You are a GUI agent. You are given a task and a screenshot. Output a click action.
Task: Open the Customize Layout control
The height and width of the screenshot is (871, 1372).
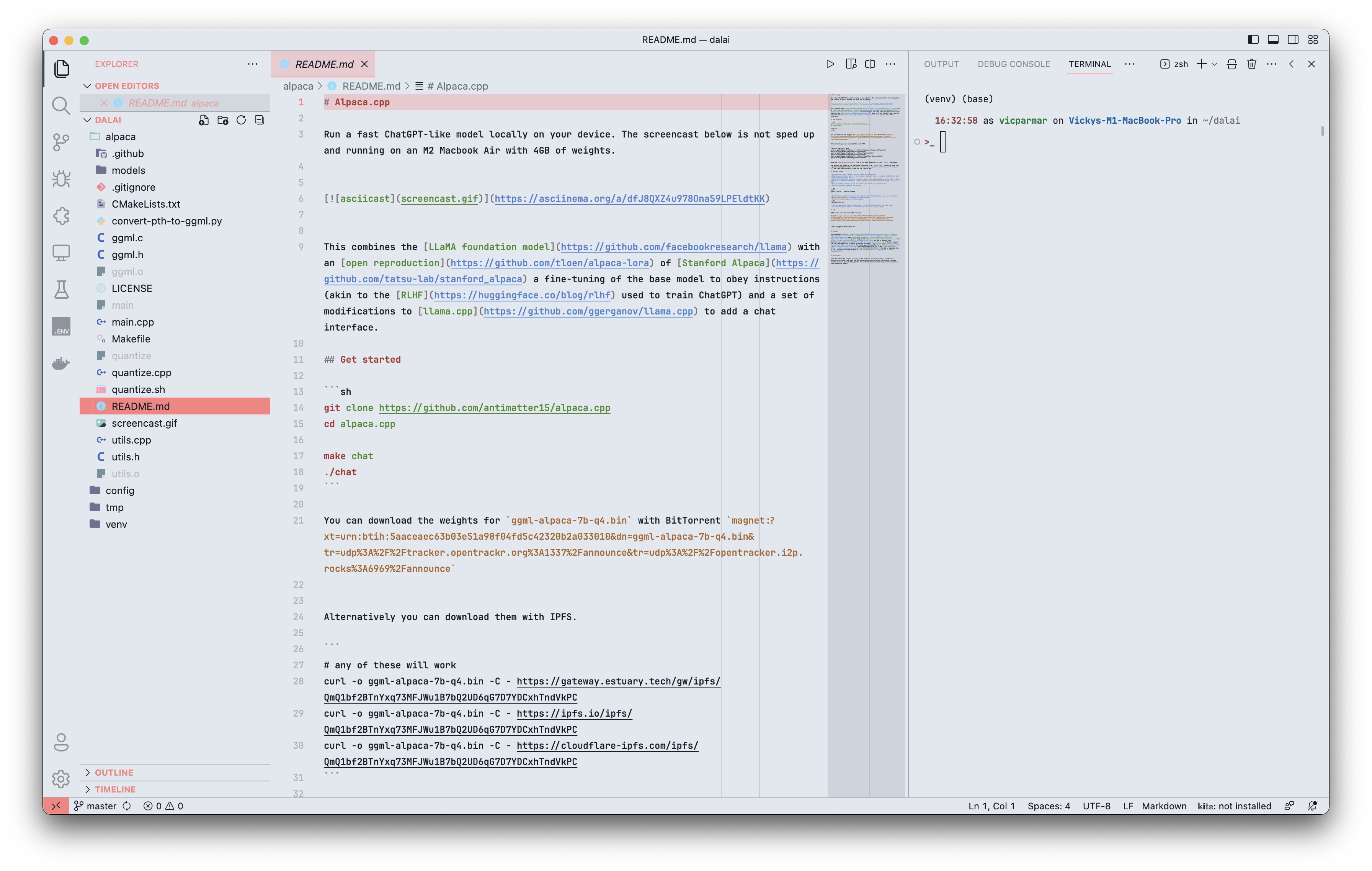coord(1313,39)
